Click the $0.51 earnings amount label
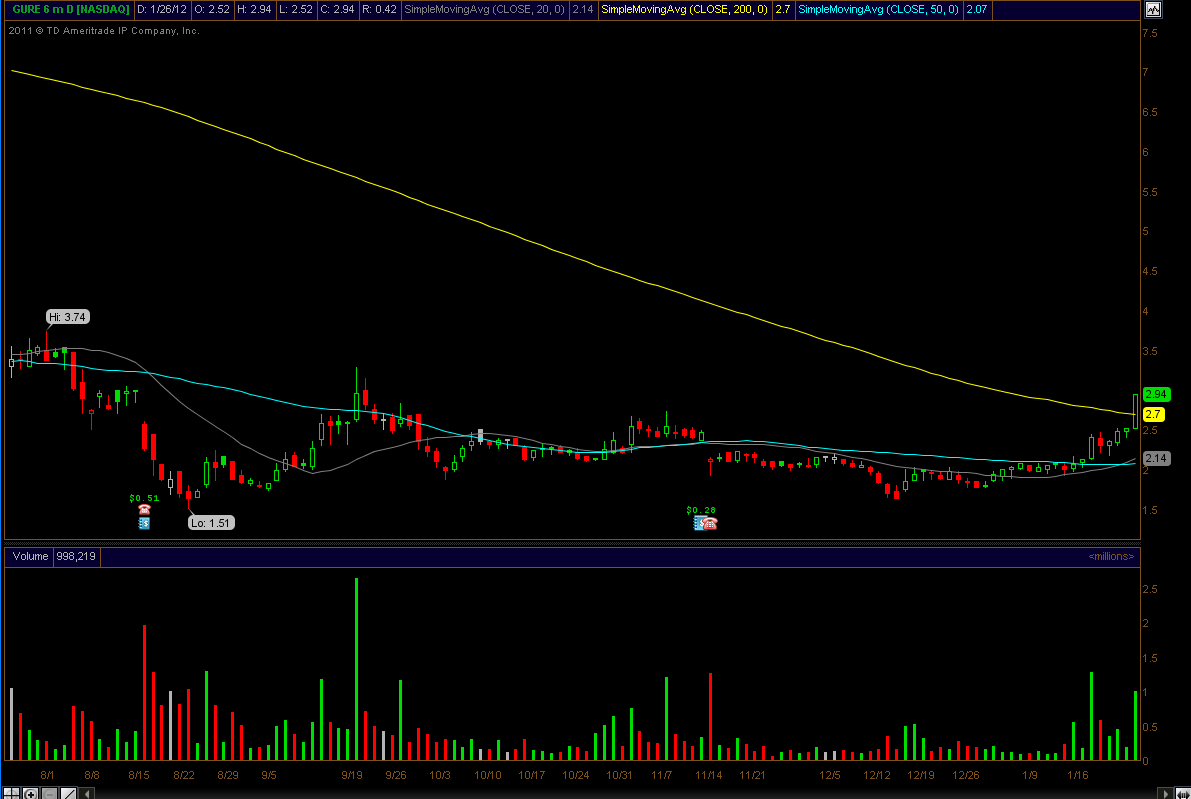 pyautogui.click(x=144, y=498)
